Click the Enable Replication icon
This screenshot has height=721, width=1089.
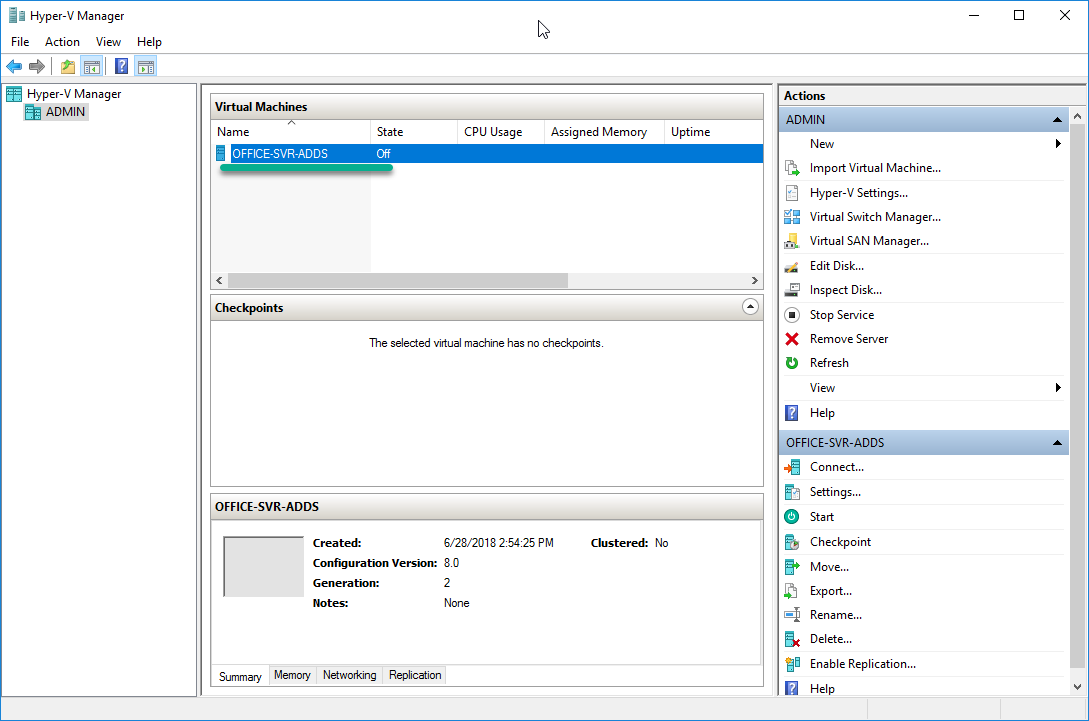[792, 664]
